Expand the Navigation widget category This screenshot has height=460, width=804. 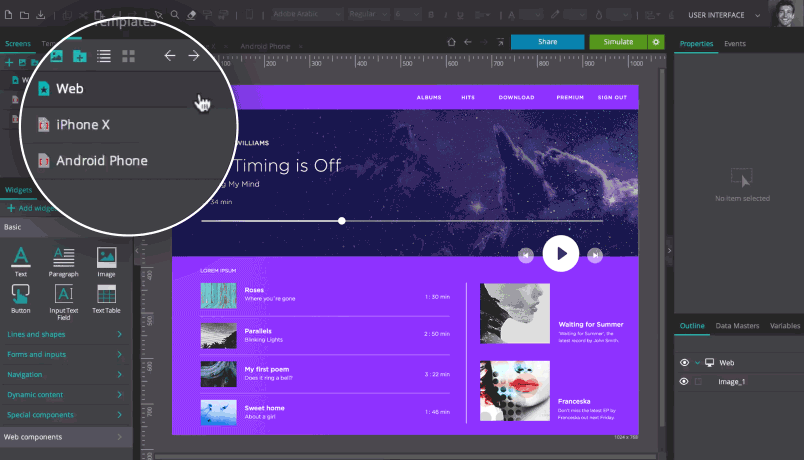[65, 374]
